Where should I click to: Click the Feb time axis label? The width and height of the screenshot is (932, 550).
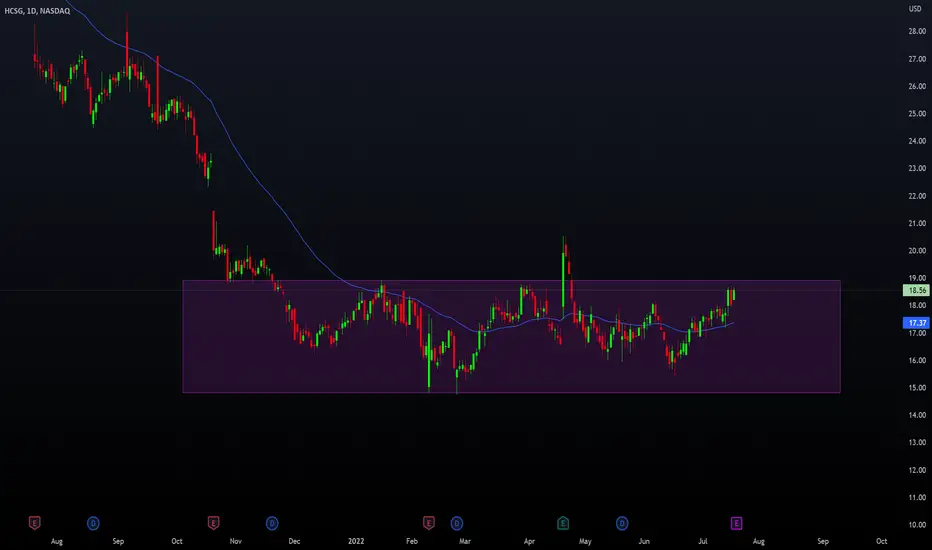tap(412, 541)
